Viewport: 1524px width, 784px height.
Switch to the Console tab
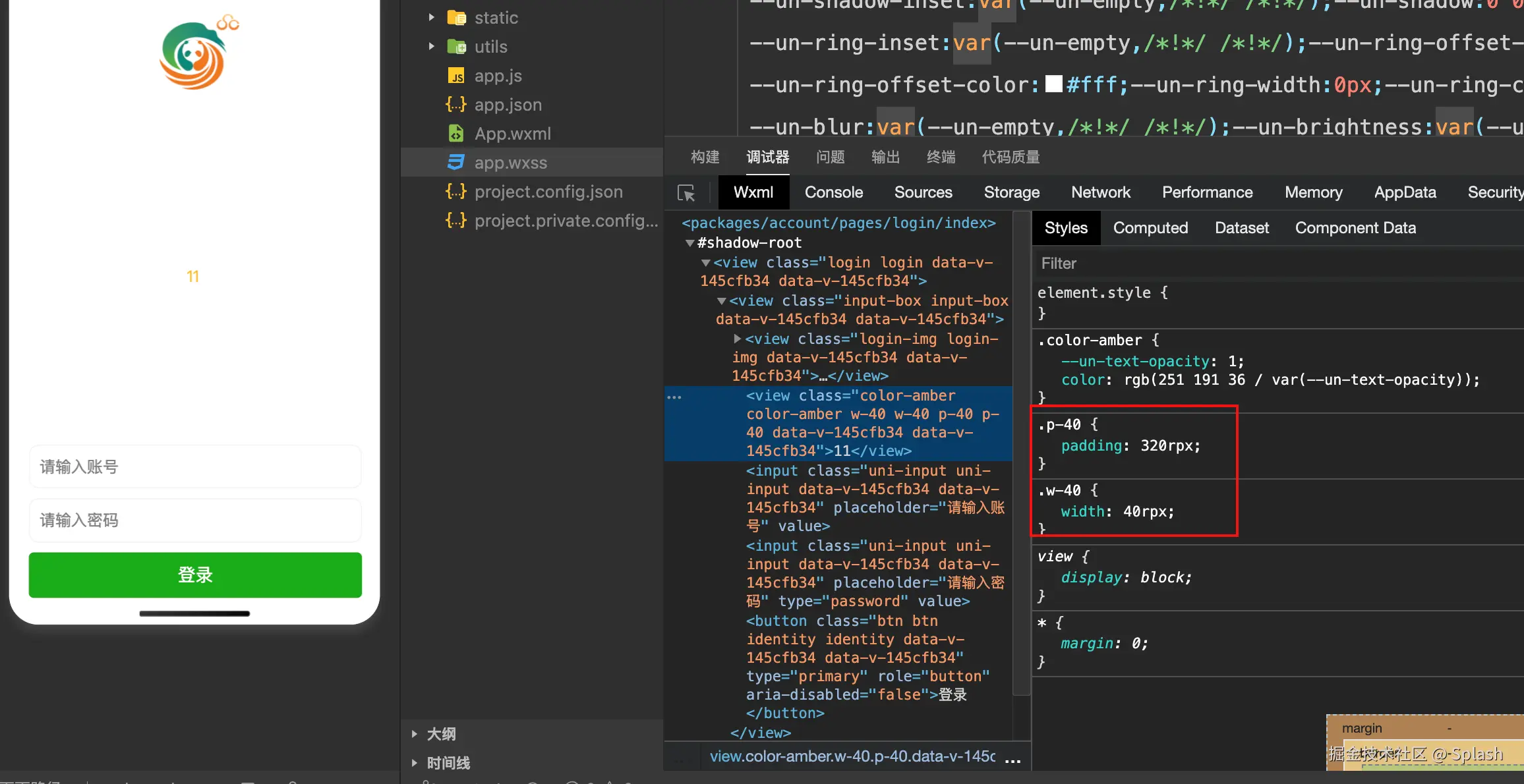pos(833,192)
